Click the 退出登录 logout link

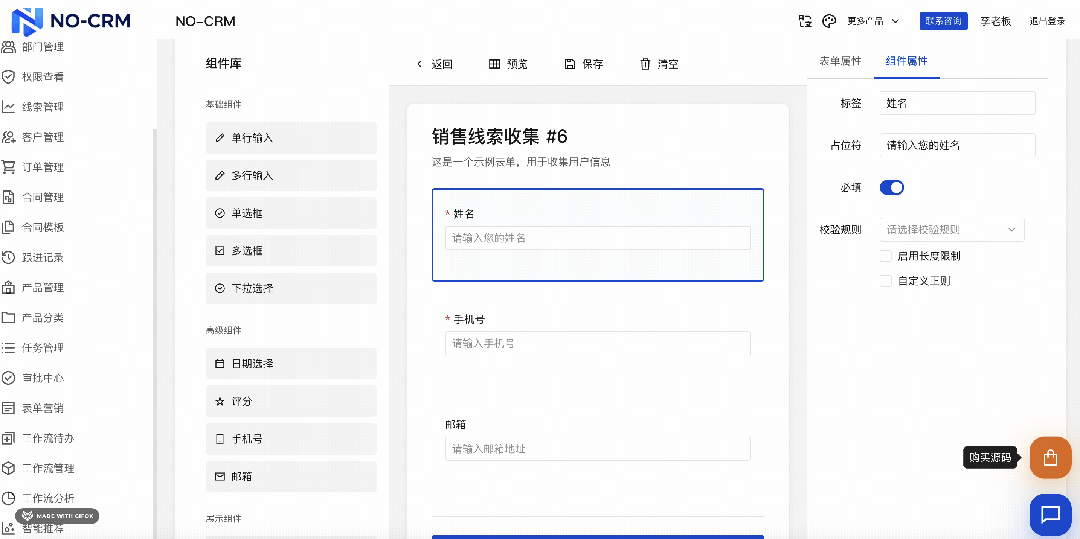pos(1047,21)
